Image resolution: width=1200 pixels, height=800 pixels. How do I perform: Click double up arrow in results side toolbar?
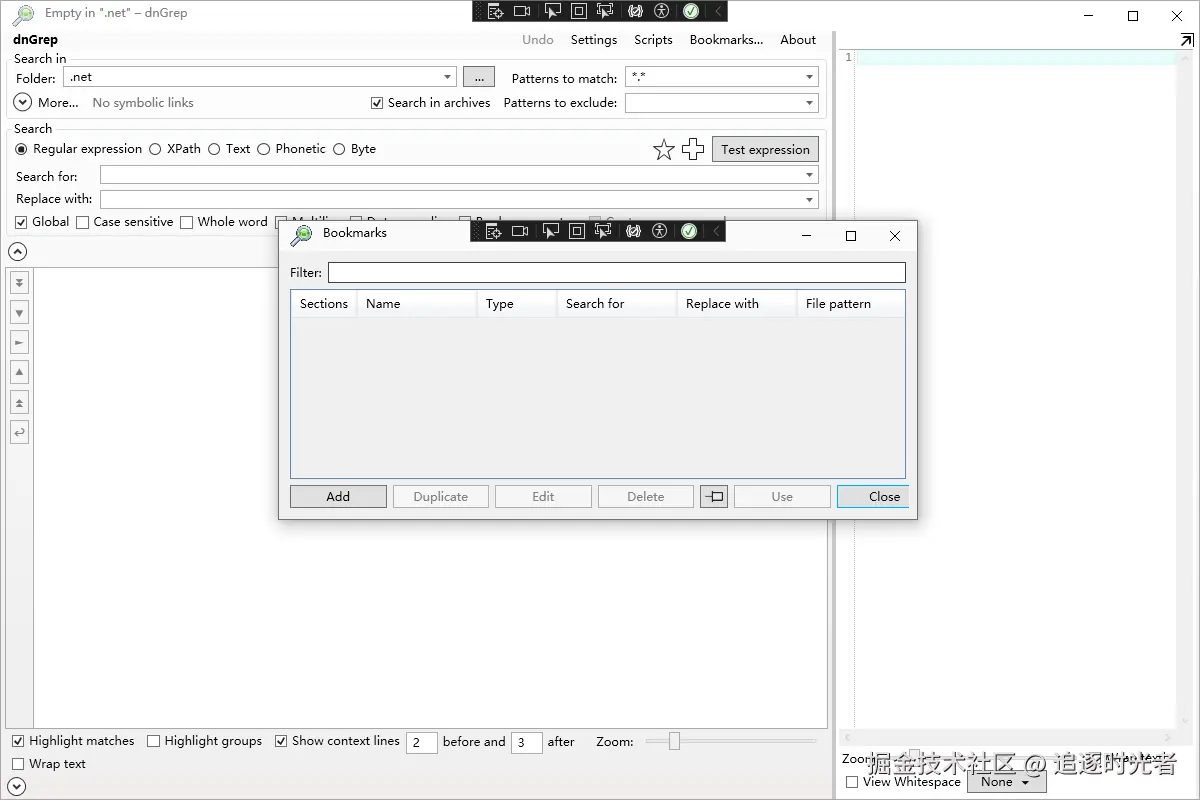[19, 403]
